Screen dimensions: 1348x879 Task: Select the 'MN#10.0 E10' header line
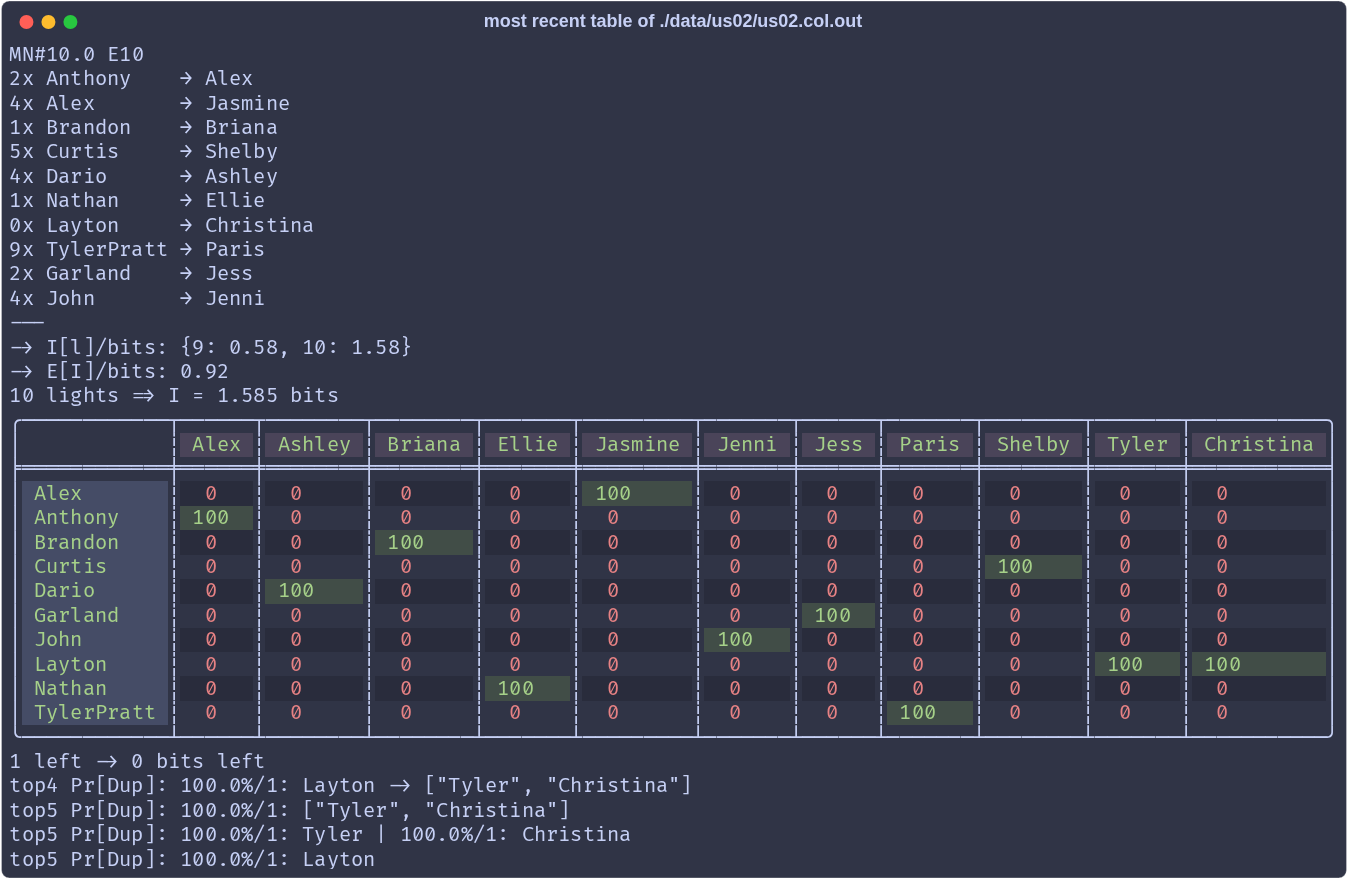pyautogui.click(x=77, y=54)
